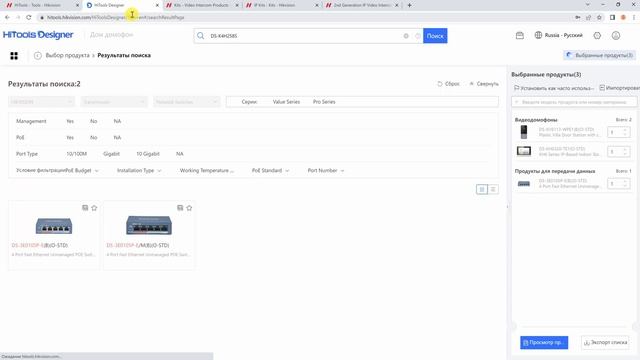The image size is (640, 360).
Task: Toggle Выбранные продукты(3) panel button
Action: click(600, 56)
